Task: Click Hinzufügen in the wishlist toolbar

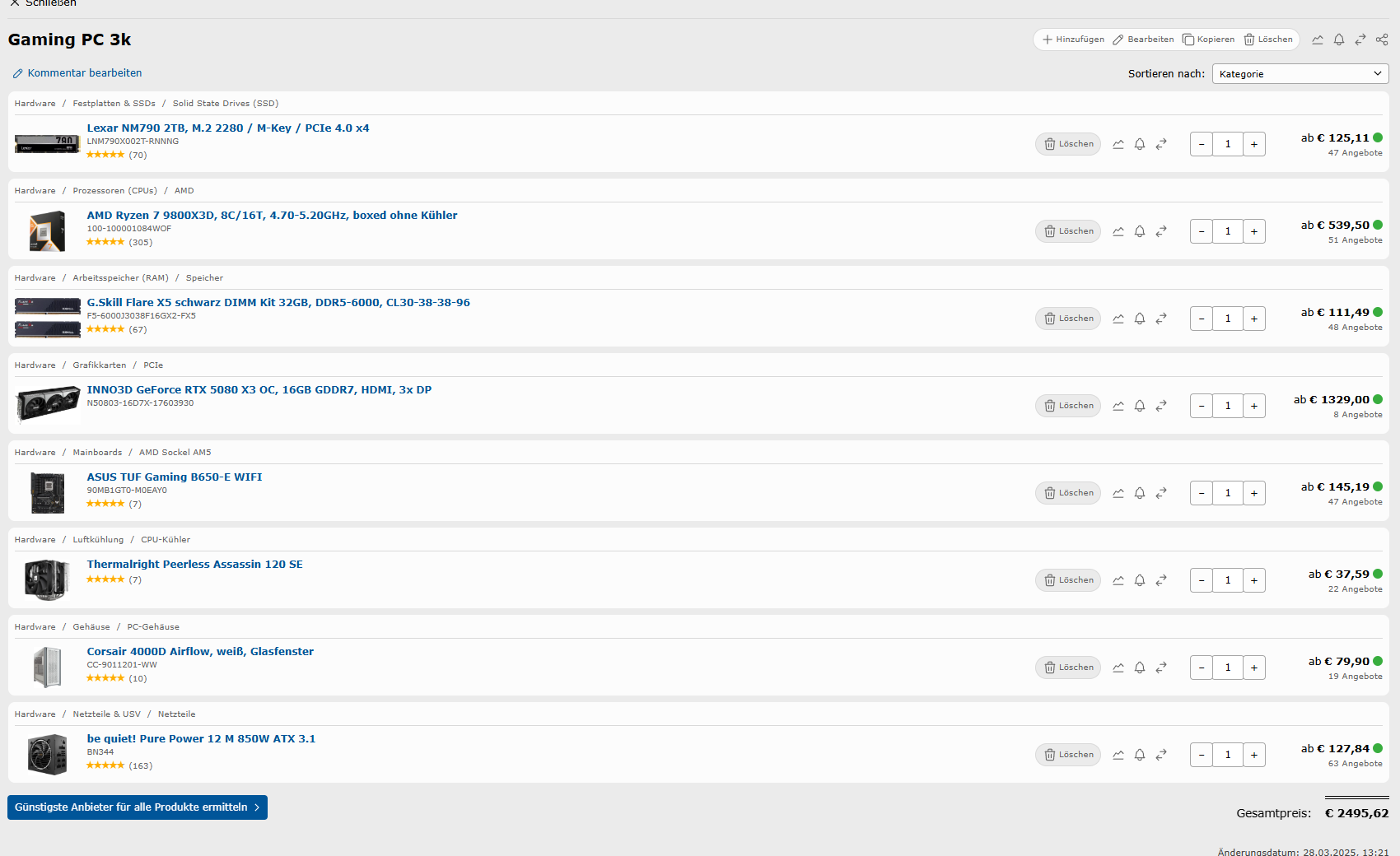Action: pyautogui.click(x=1074, y=40)
